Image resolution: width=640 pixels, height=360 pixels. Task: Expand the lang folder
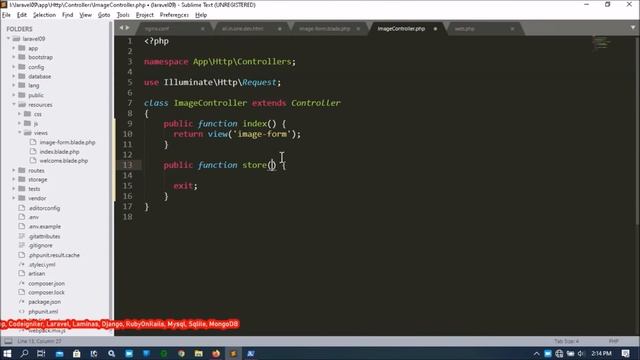13,85
